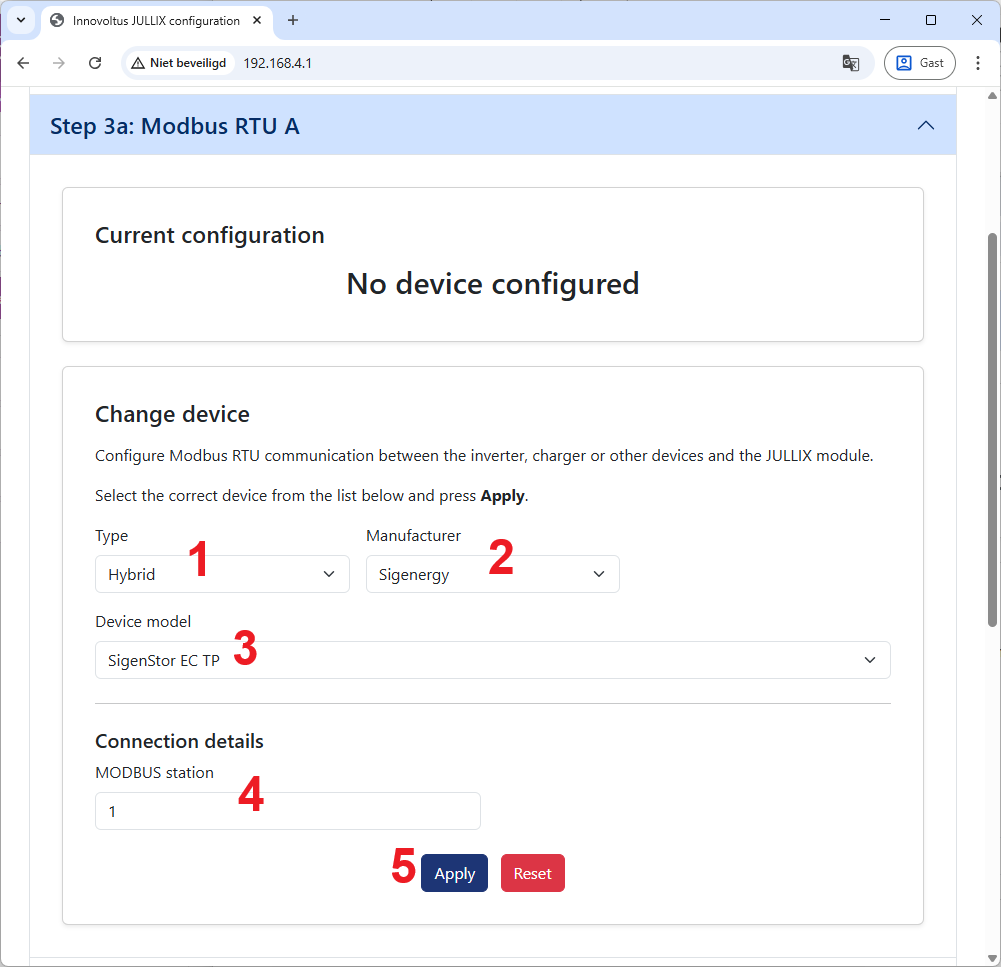This screenshot has width=1001, height=967.
Task: Click the browser forward arrow
Action: (59, 63)
